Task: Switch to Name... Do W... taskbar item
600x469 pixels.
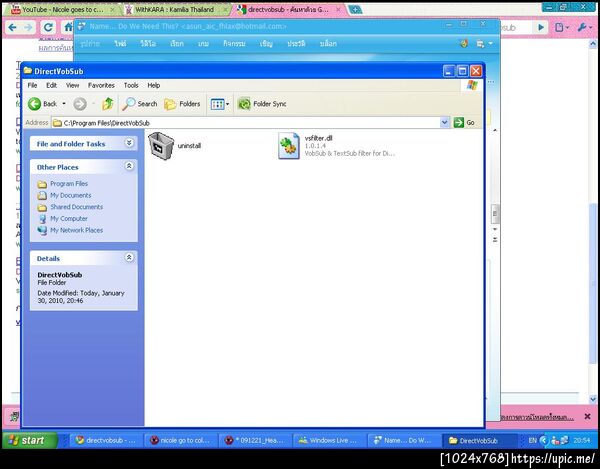Action: click(403, 440)
